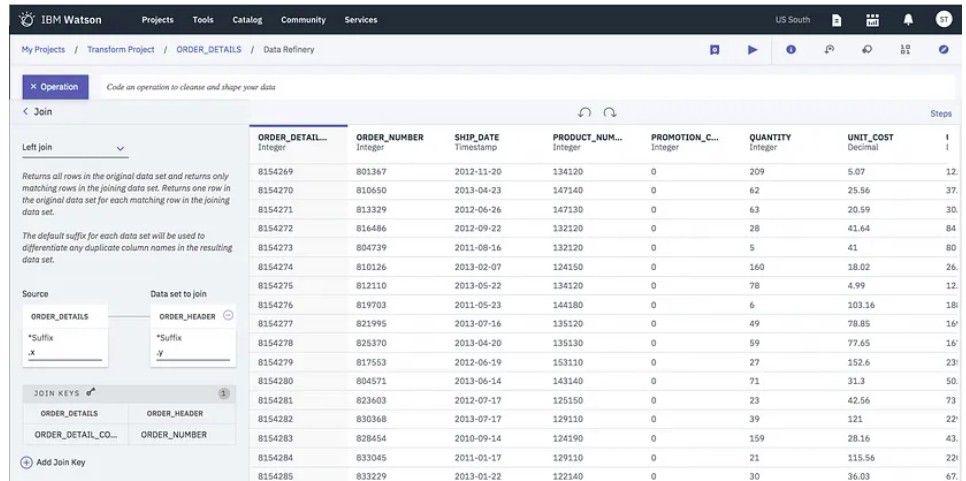Click product number 153110

[x=568, y=362]
